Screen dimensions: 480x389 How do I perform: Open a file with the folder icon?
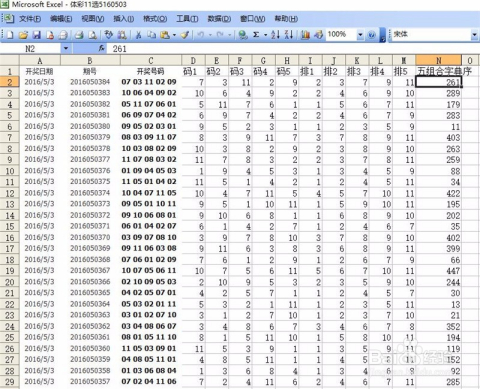(23, 34)
